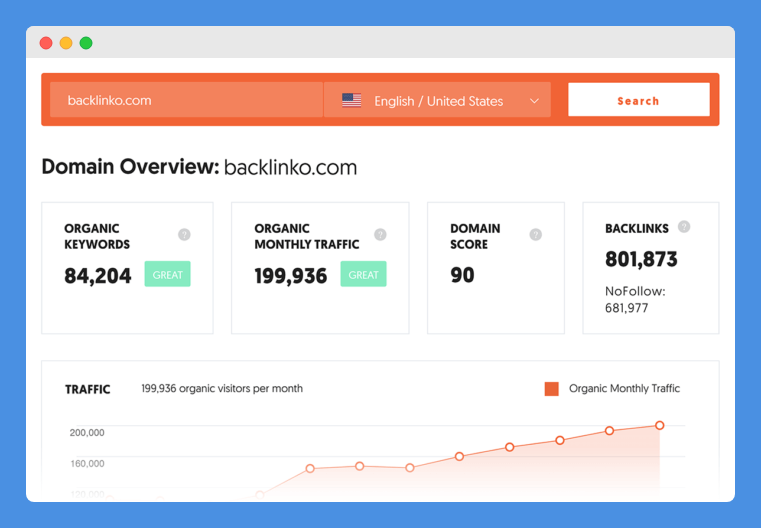Select the 801,873 backlinks value

(641, 259)
